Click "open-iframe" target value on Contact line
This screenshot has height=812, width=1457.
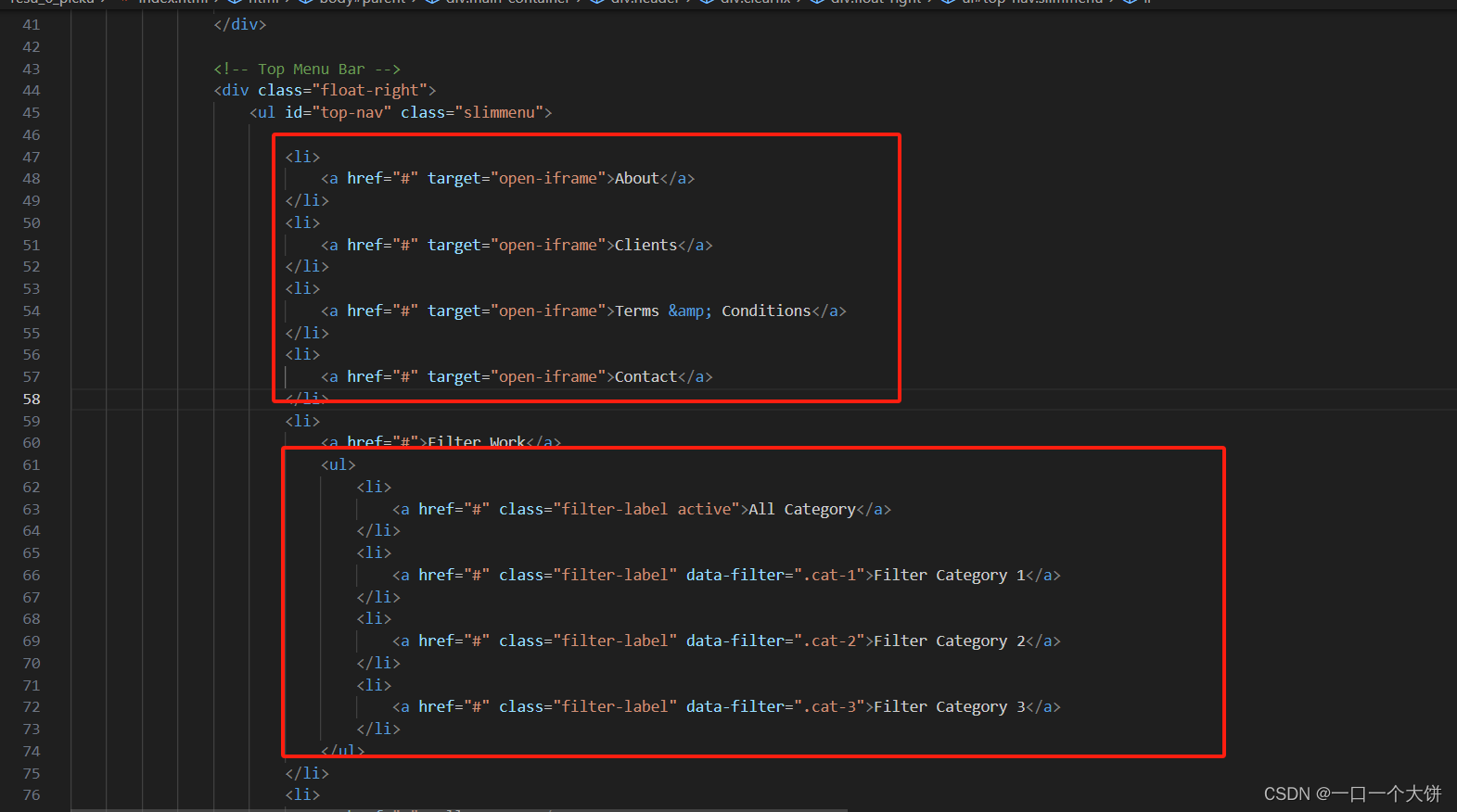(x=548, y=376)
